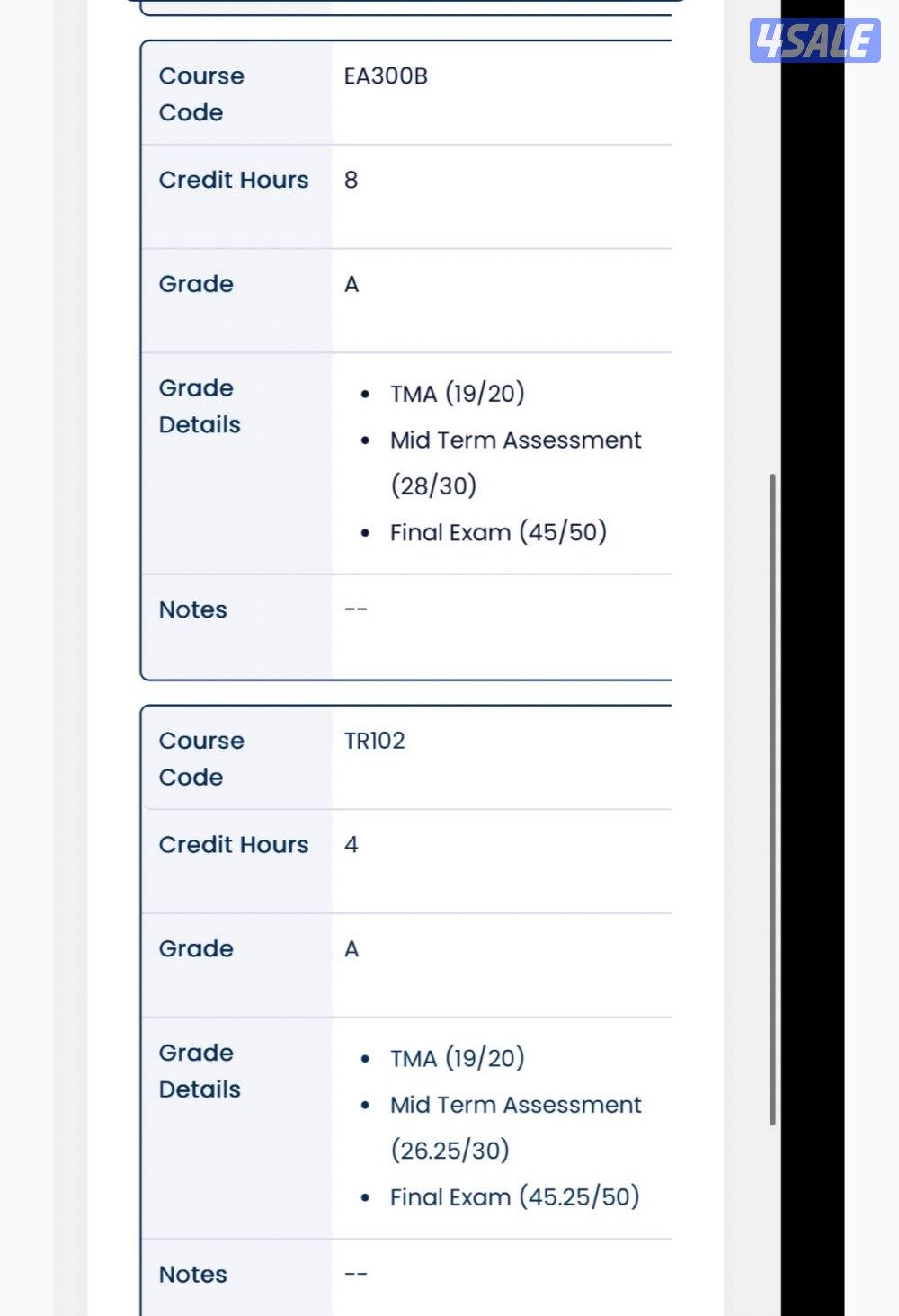
Task: Click TMA (19/20) in the EA300B card
Action: (457, 394)
